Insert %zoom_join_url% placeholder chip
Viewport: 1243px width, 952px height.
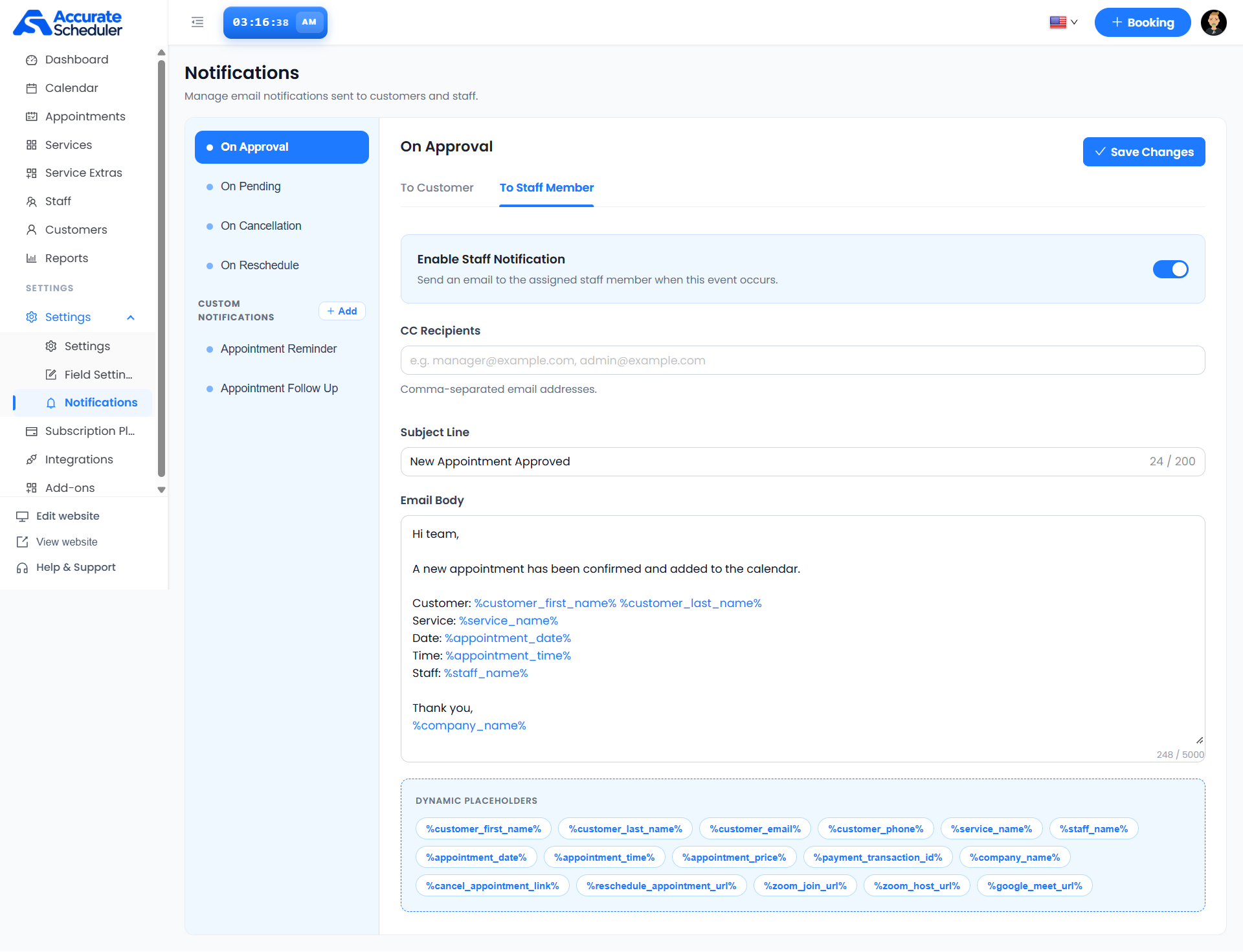(805, 886)
